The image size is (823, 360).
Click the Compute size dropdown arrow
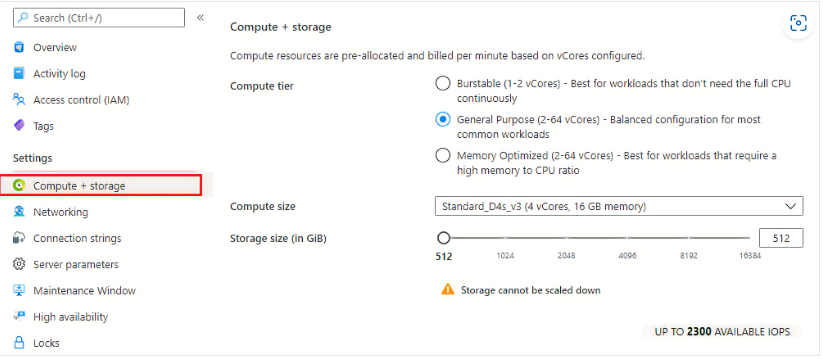(790, 207)
